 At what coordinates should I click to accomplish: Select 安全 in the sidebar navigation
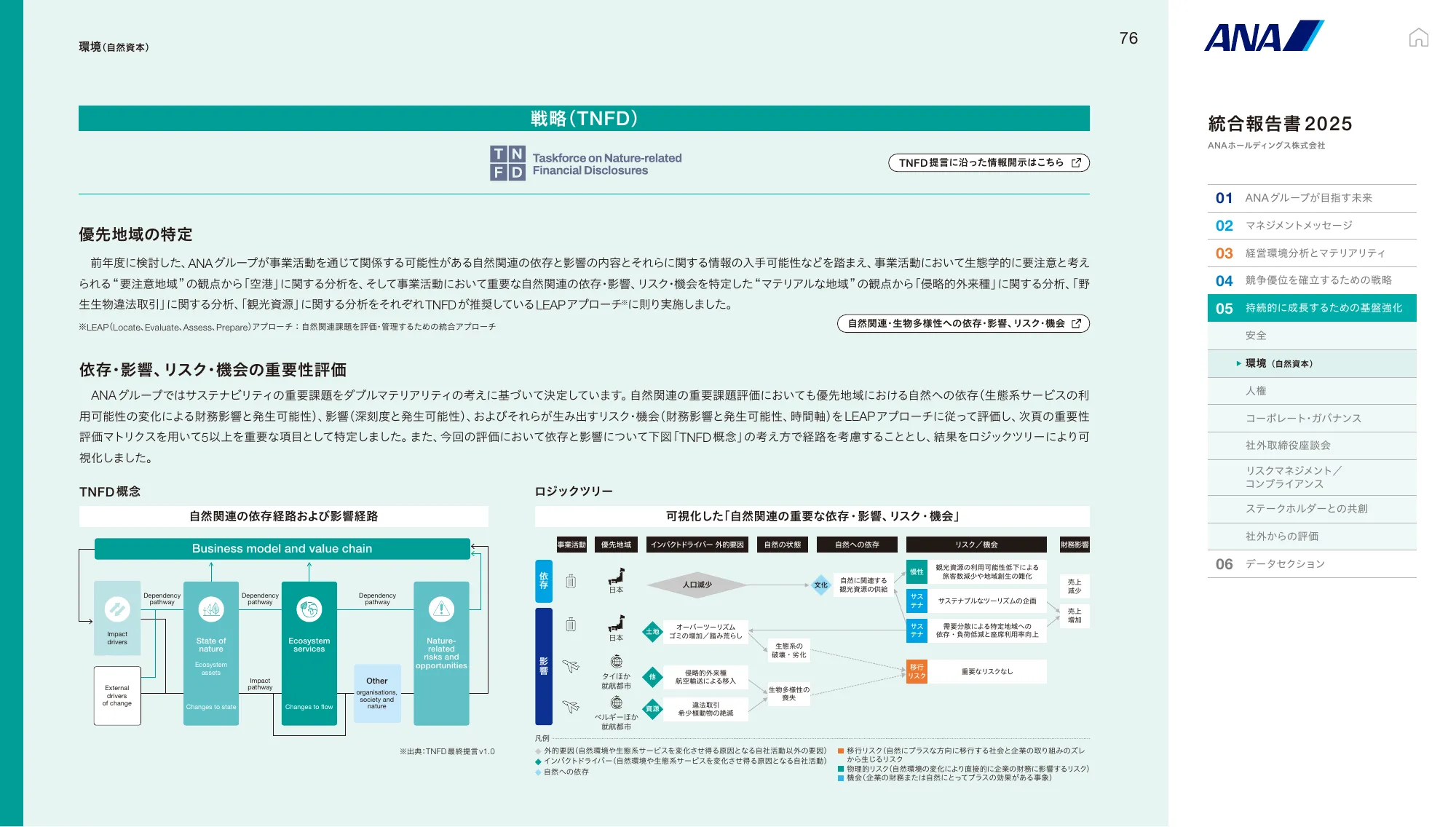1257,336
